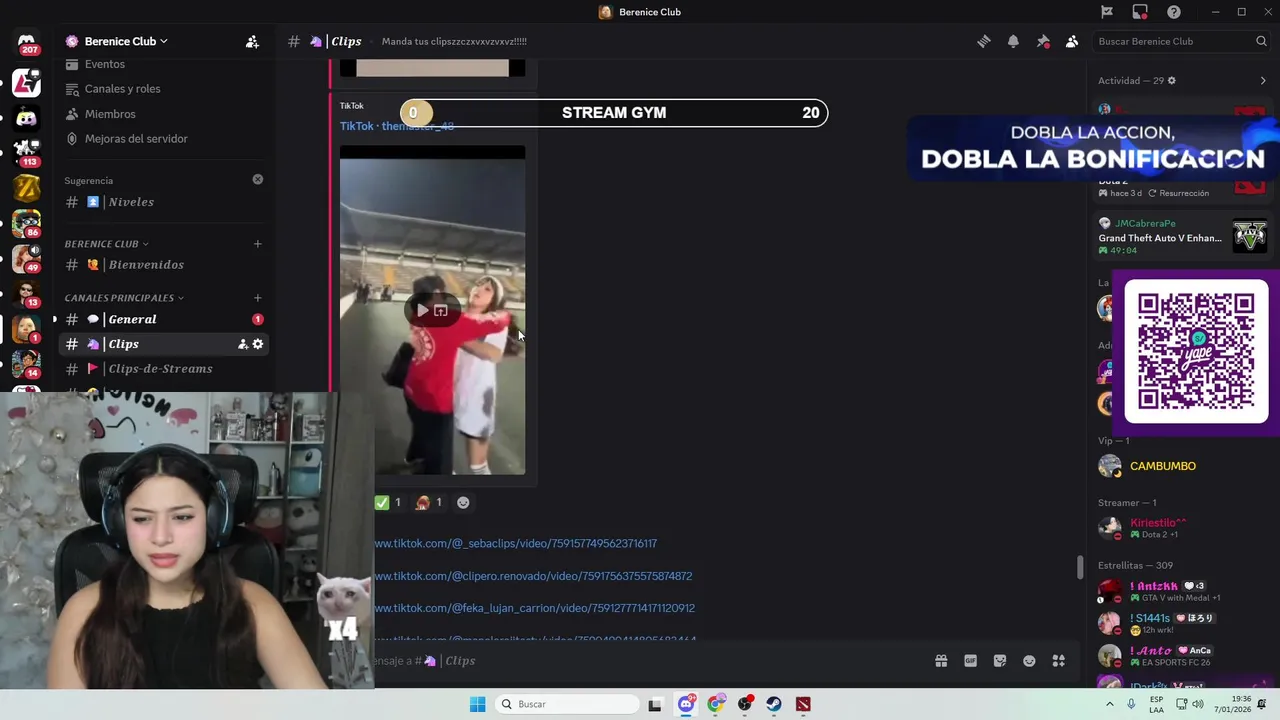
Task: Open the emoji picker in message bar
Action: point(1029,661)
